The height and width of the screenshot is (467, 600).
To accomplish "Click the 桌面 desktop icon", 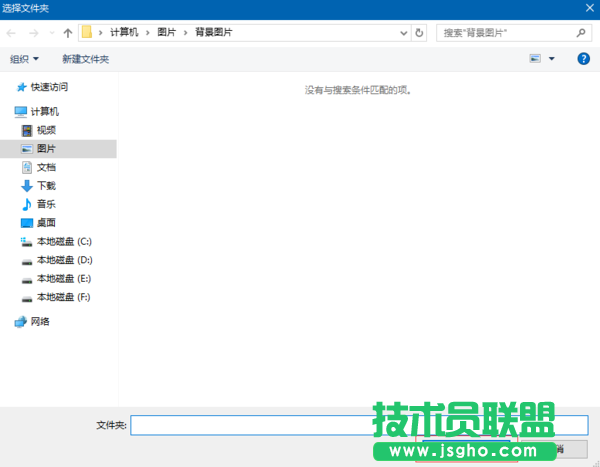I will tap(27, 223).
